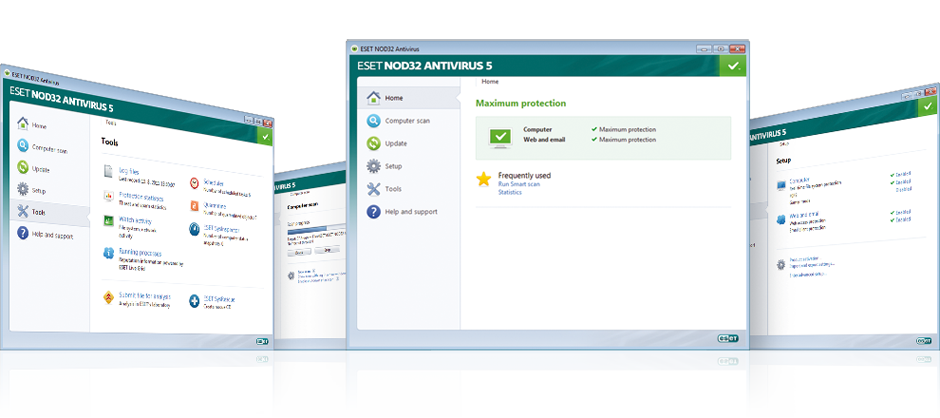Open Setup gear icon in center window sidebar
The width and height of the screenshot is (940, 418).
click(x=373, y=166)
